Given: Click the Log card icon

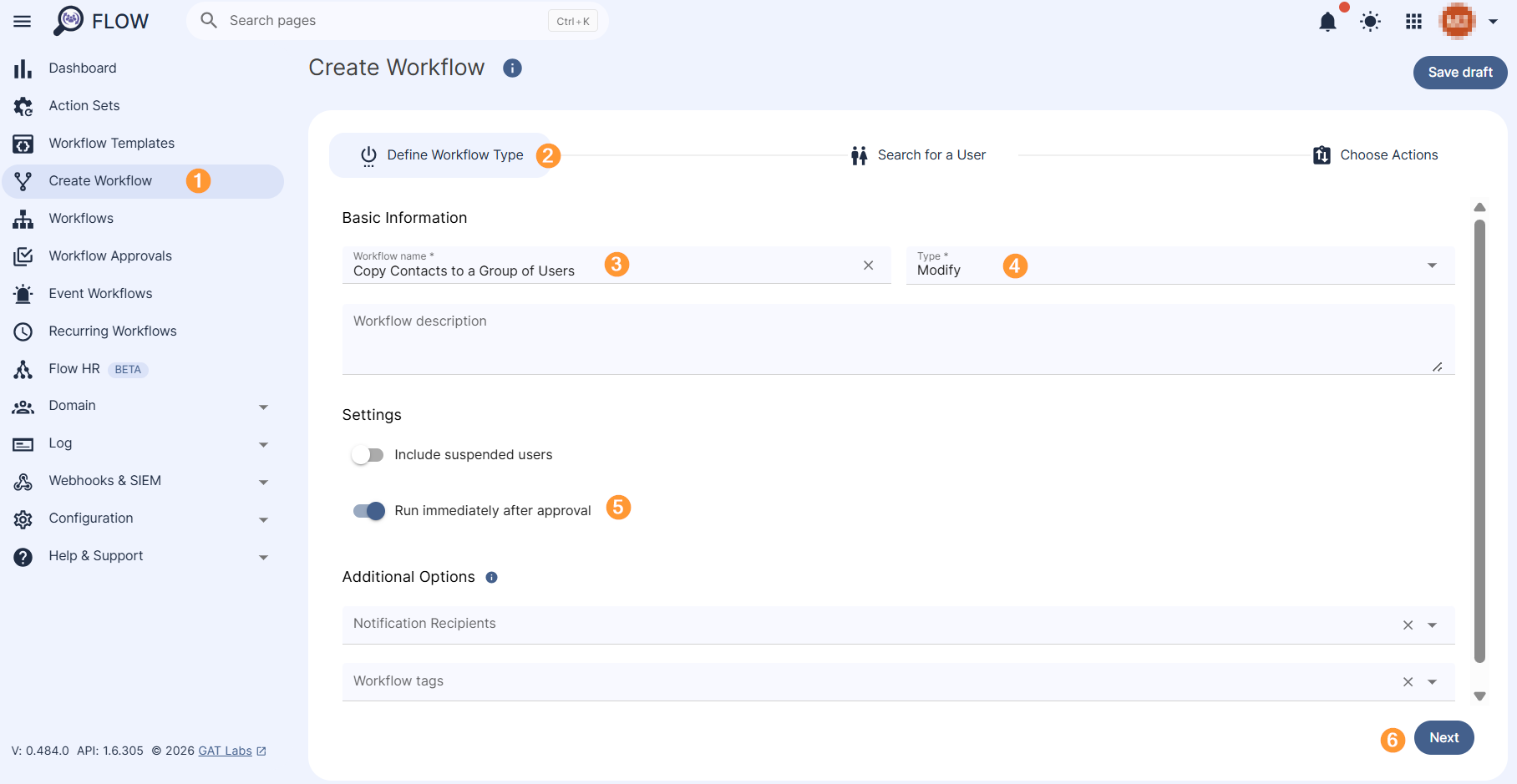Looking at the screenshot, I should [x=23, y=444].
